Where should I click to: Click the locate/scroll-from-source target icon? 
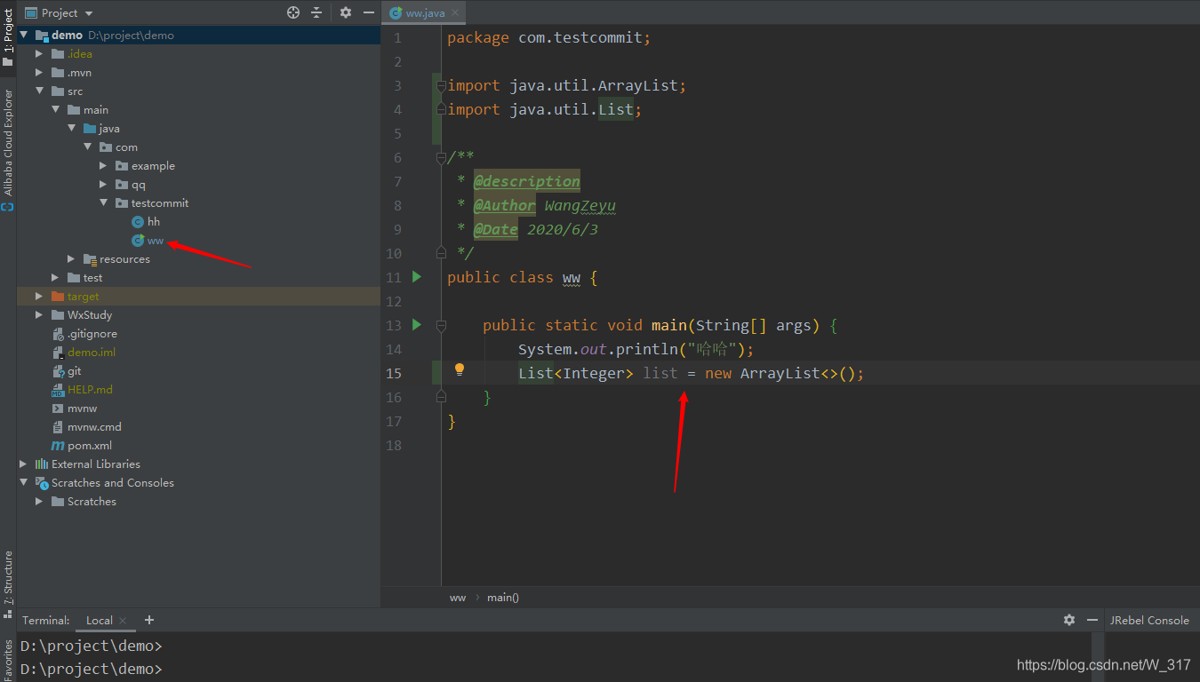tap(293, 13)
